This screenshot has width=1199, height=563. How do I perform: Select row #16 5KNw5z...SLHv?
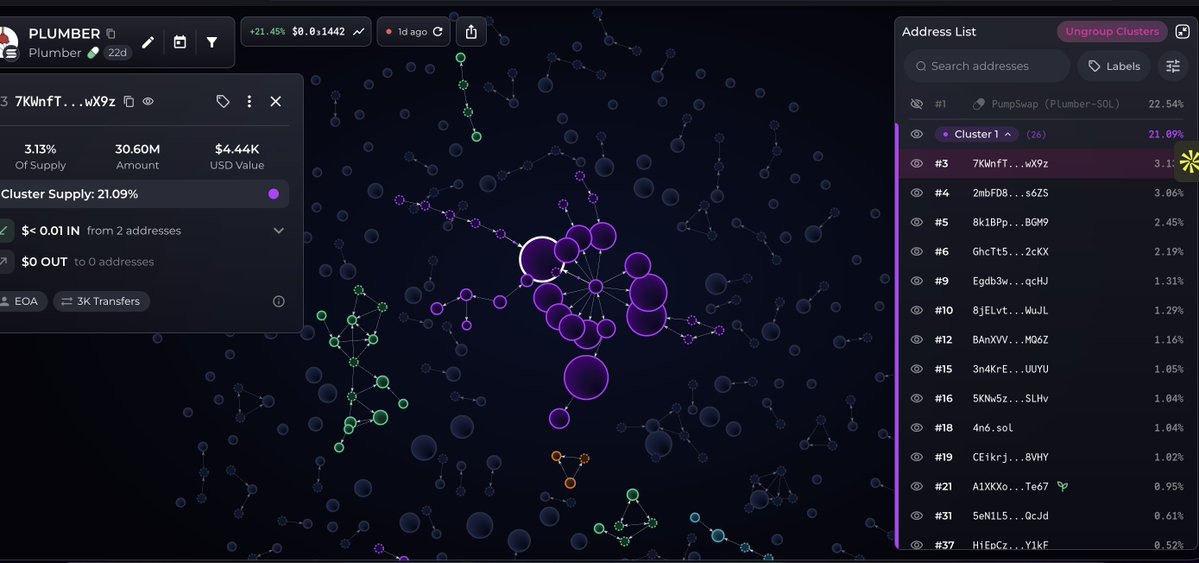click(1048, 399)
